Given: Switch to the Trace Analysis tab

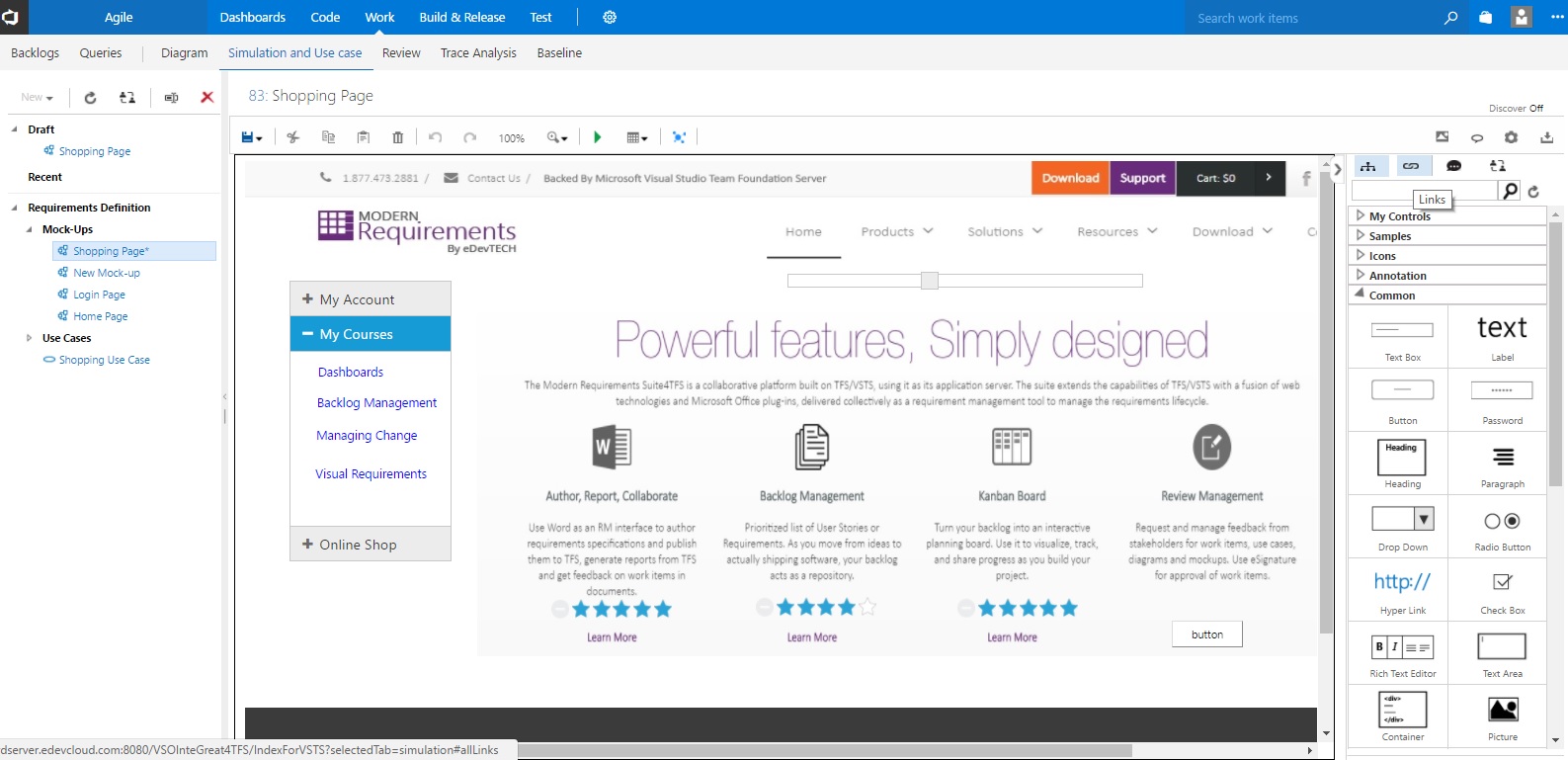Looking at the screenshot, I should pos(478,53).
